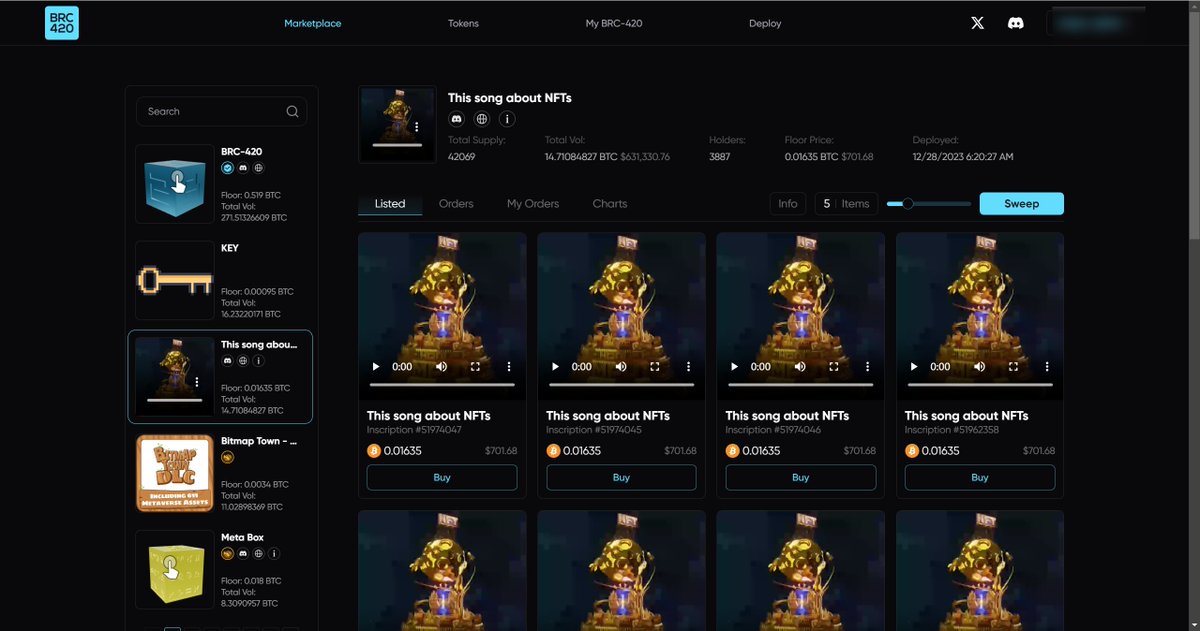
Task: Open My BRC-420 in top navigation
Action: coord(614,23)
